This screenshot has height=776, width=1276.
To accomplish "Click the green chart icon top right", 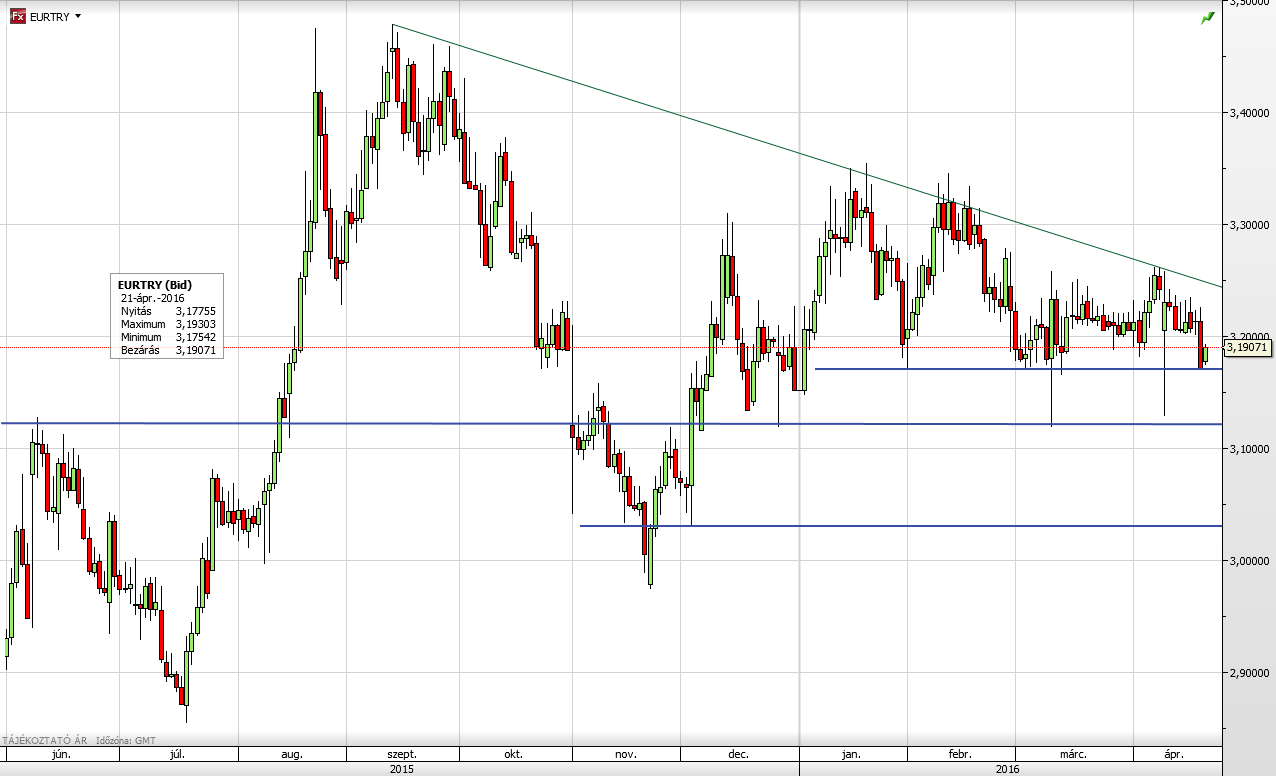I will (1208, 17).
